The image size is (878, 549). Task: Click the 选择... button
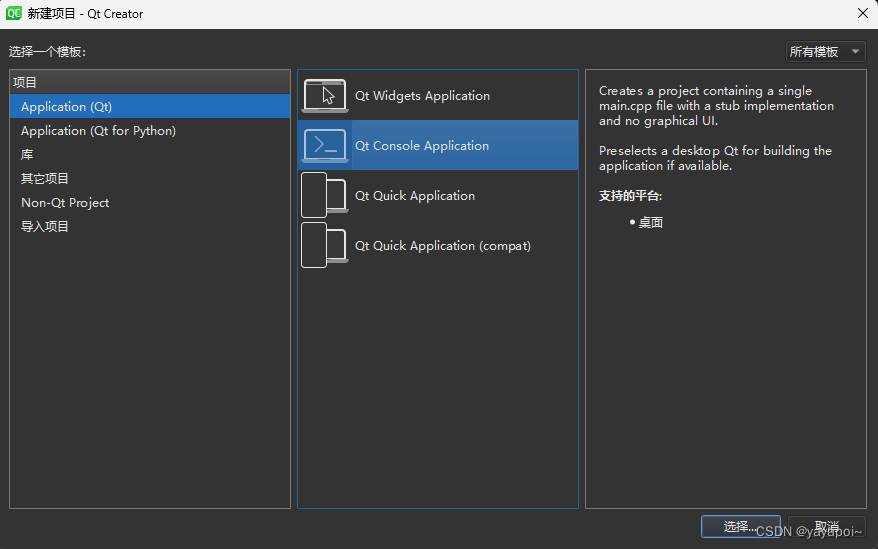tap(740, 527)
